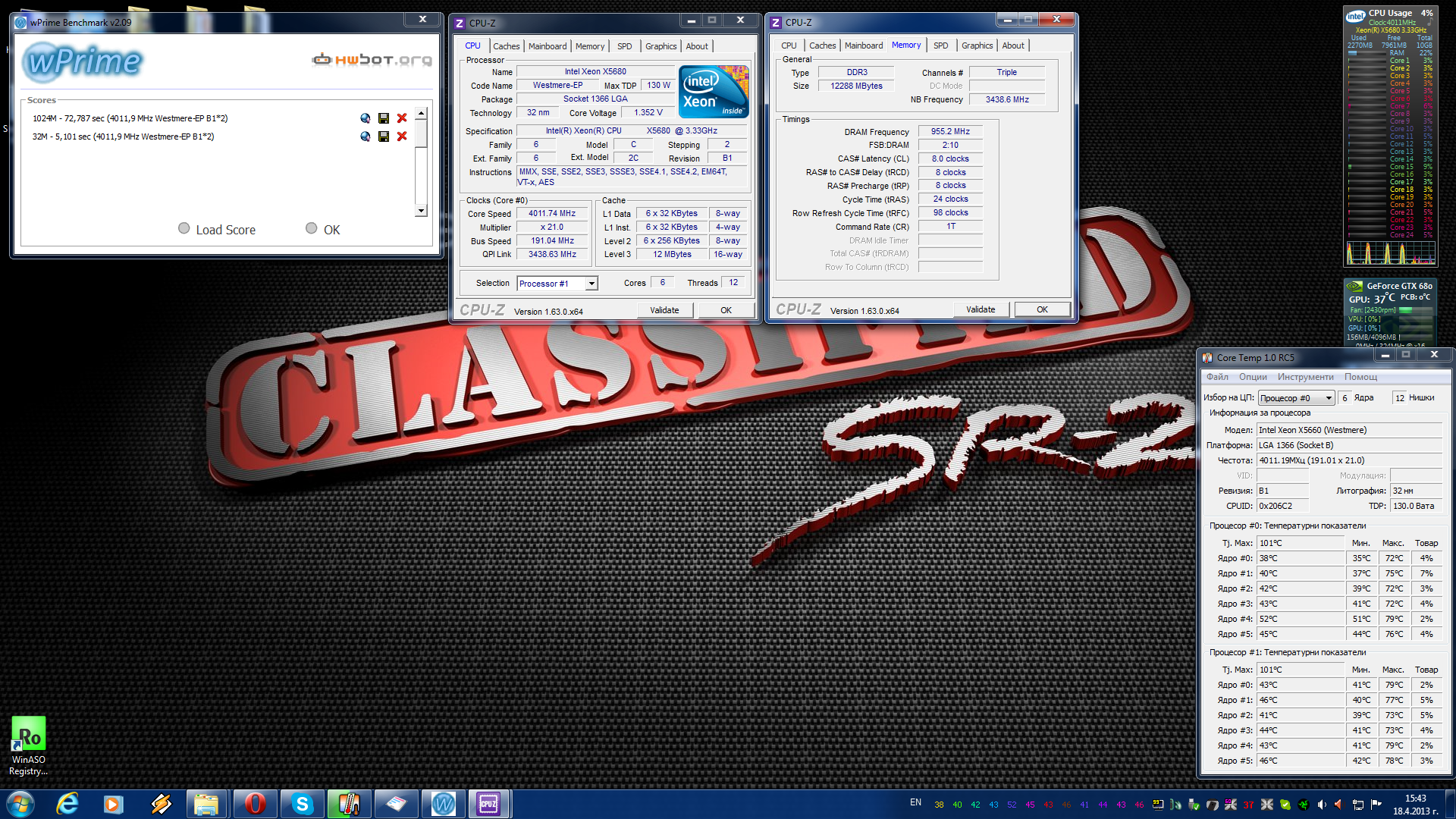Open Mainboard tab in left CPU-Z window

click(x=548, y=46)
